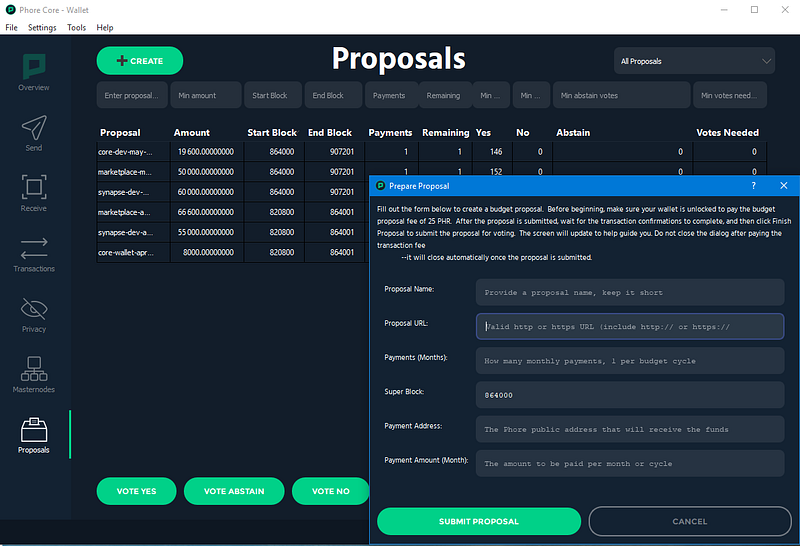Image resolution: width=800 pixels, height=546 pixels.
Task: Click the Remaining filter box
Action: pos(445,95)
